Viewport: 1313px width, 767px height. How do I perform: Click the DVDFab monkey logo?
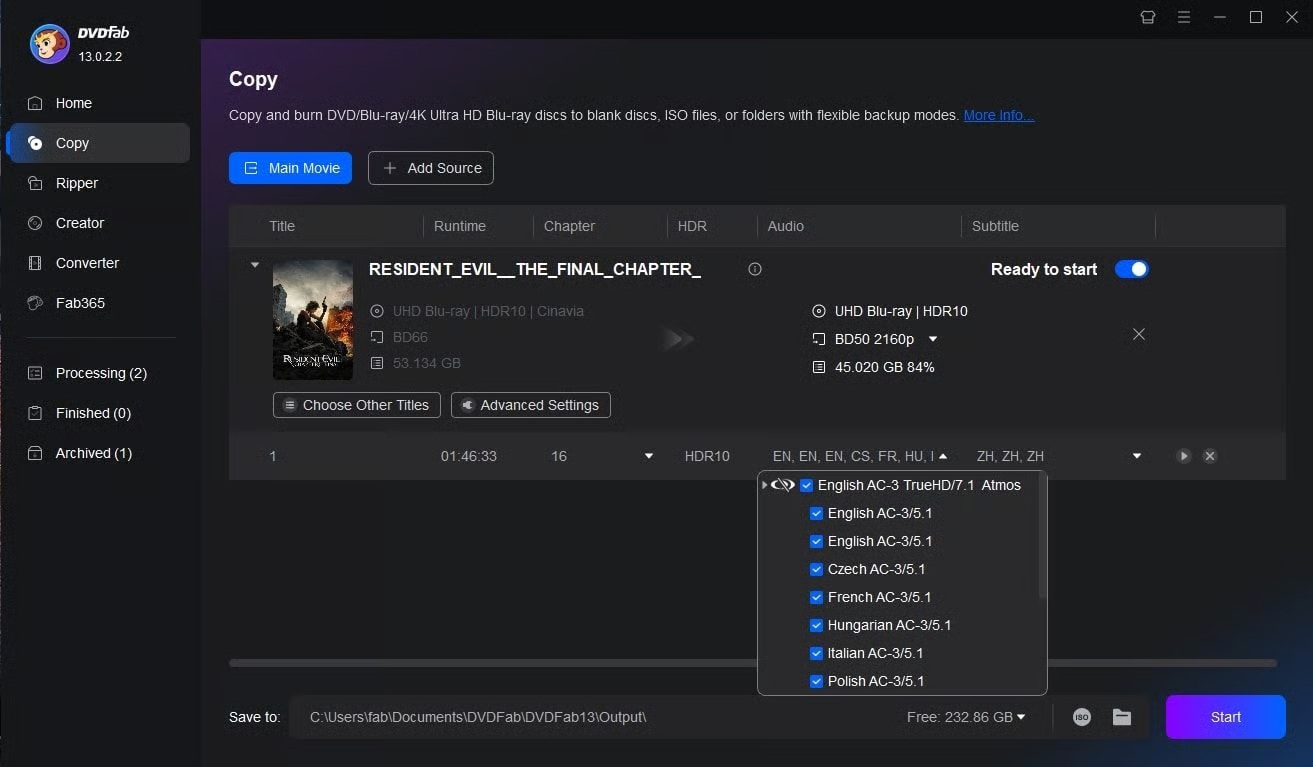(x=49, y=43)
